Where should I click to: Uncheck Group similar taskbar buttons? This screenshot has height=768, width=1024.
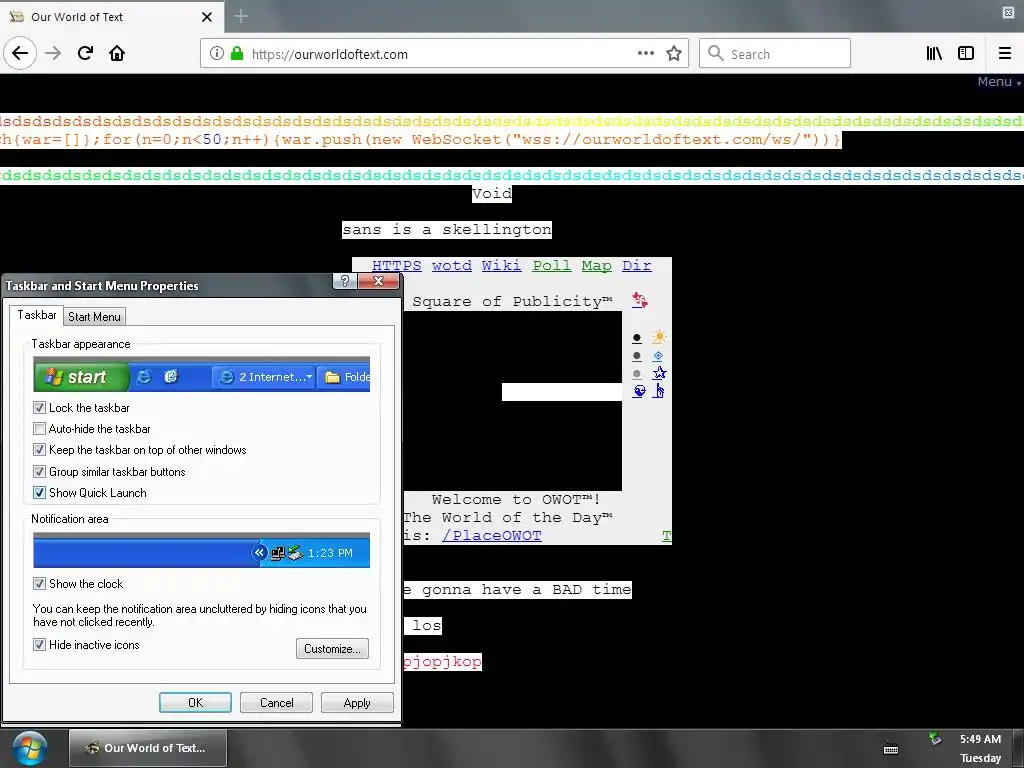point(39,472)
